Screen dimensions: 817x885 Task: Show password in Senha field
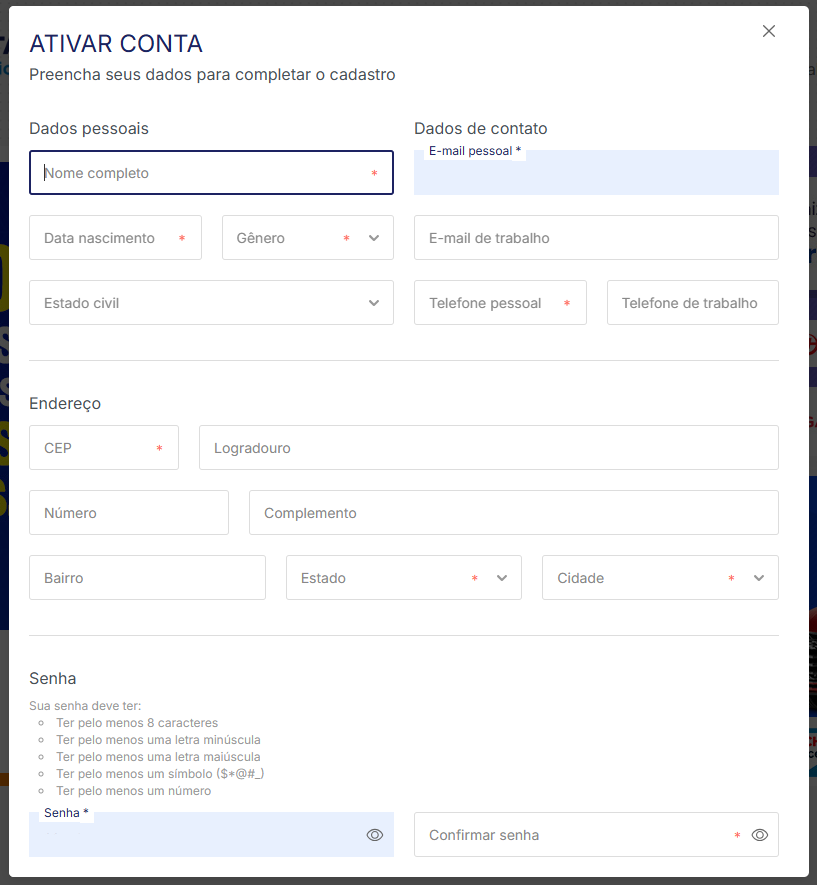[375, 835]
